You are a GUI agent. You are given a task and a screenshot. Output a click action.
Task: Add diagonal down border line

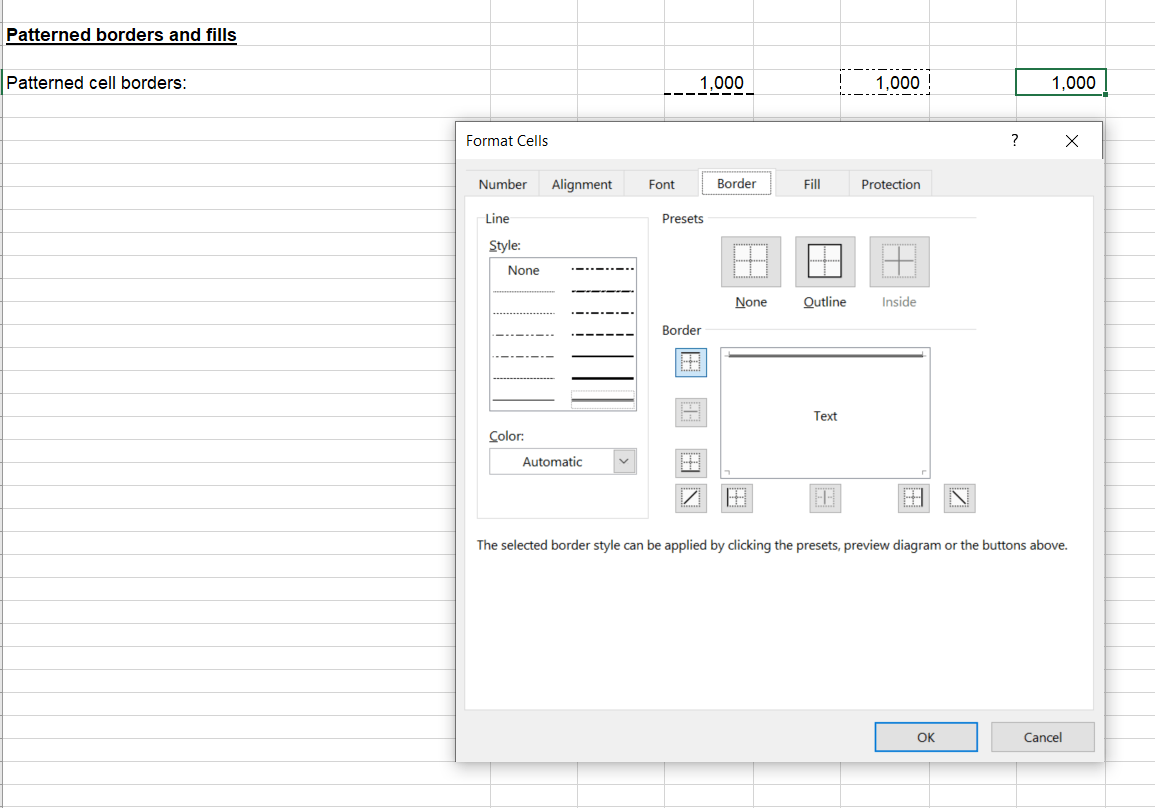960,498
